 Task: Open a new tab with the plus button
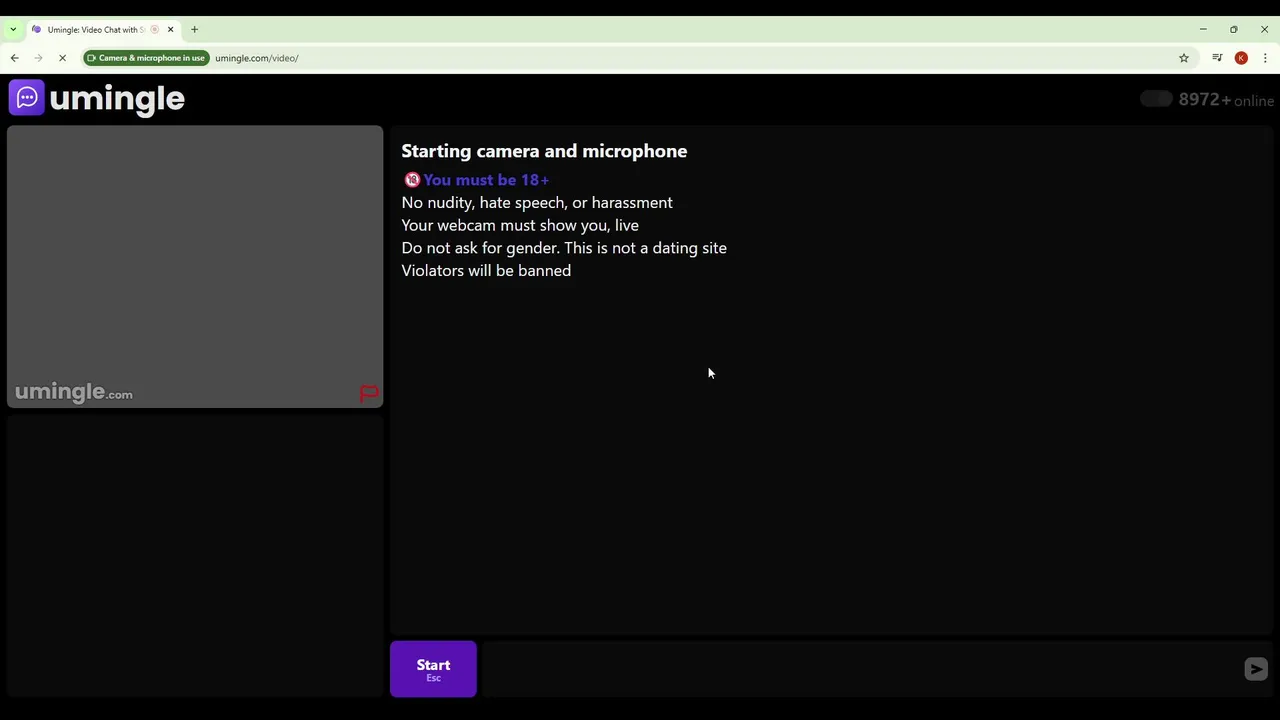click(194, 30)
